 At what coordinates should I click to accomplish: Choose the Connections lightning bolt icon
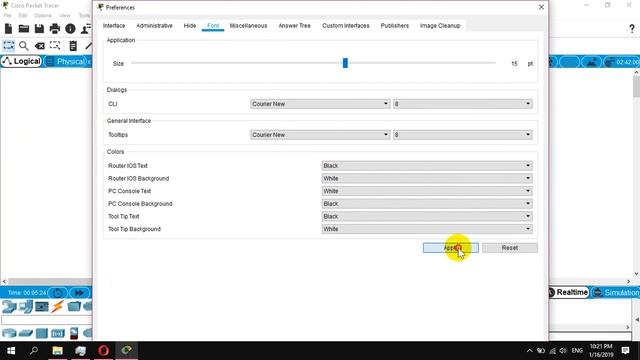pos(58,307)
